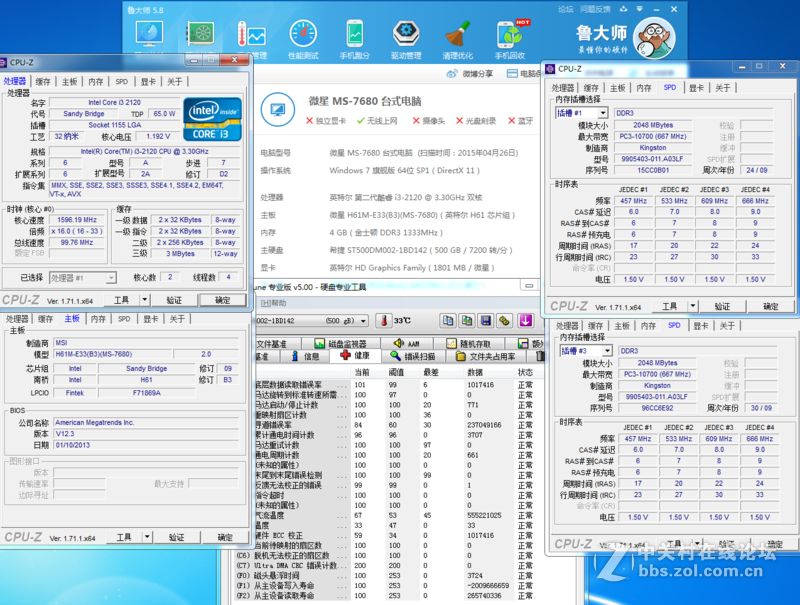Viewport: 800px width, 605px height.
Task: Select 缓存 tab in CPU-Z processor window
Action: [x=43, y=82]
